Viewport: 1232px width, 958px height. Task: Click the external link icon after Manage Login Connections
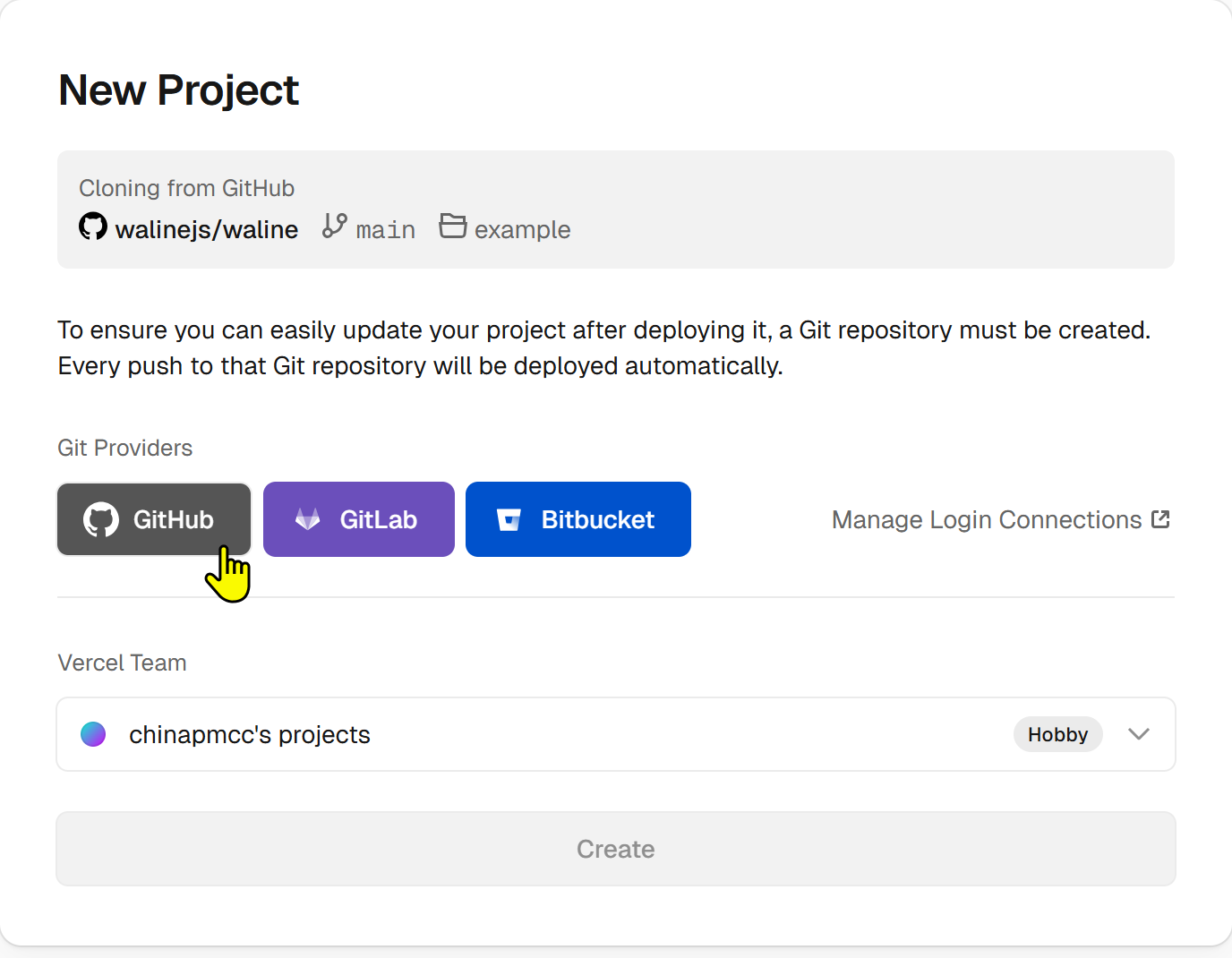coord(1160,519)
